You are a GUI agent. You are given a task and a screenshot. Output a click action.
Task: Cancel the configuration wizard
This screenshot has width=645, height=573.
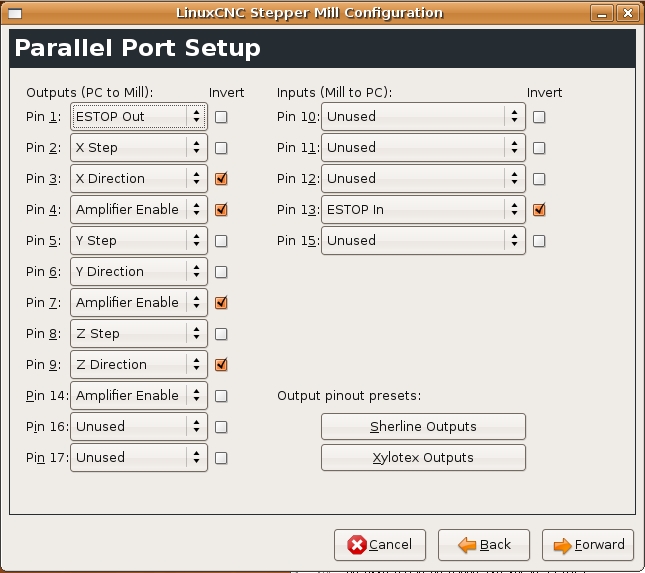coord(380,545)
